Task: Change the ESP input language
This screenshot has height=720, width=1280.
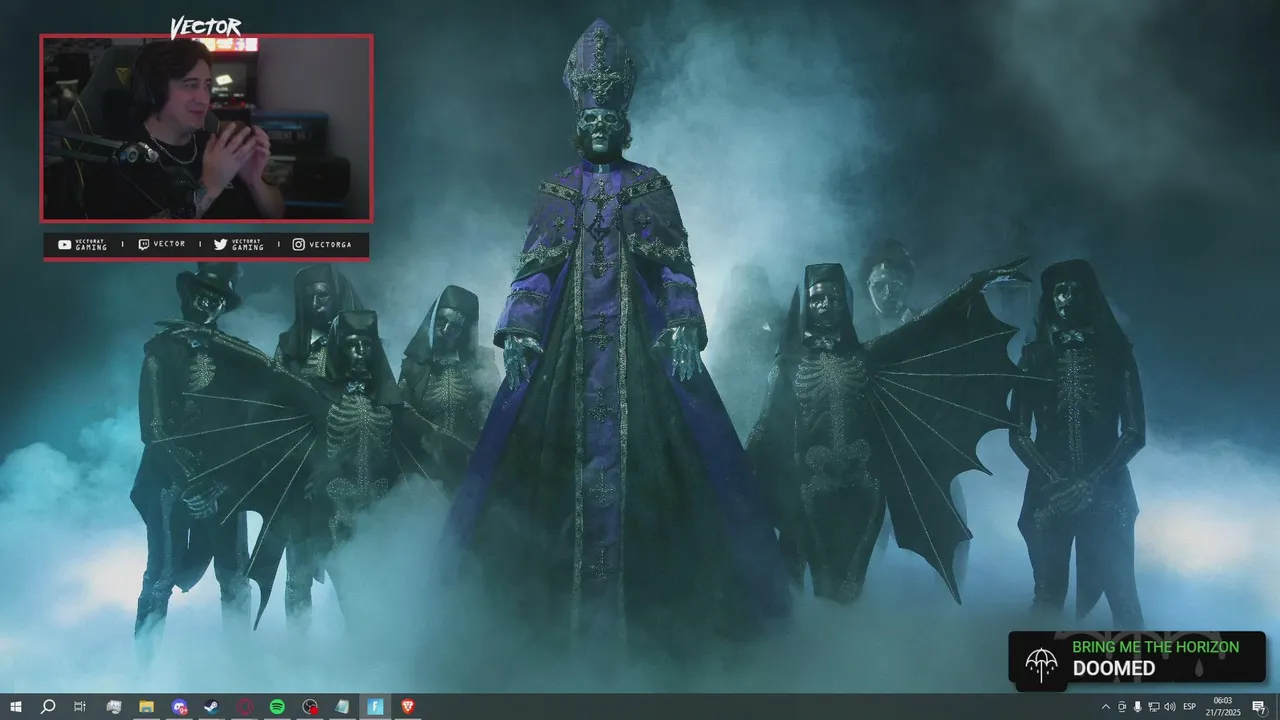Action: click(1190, 707)
